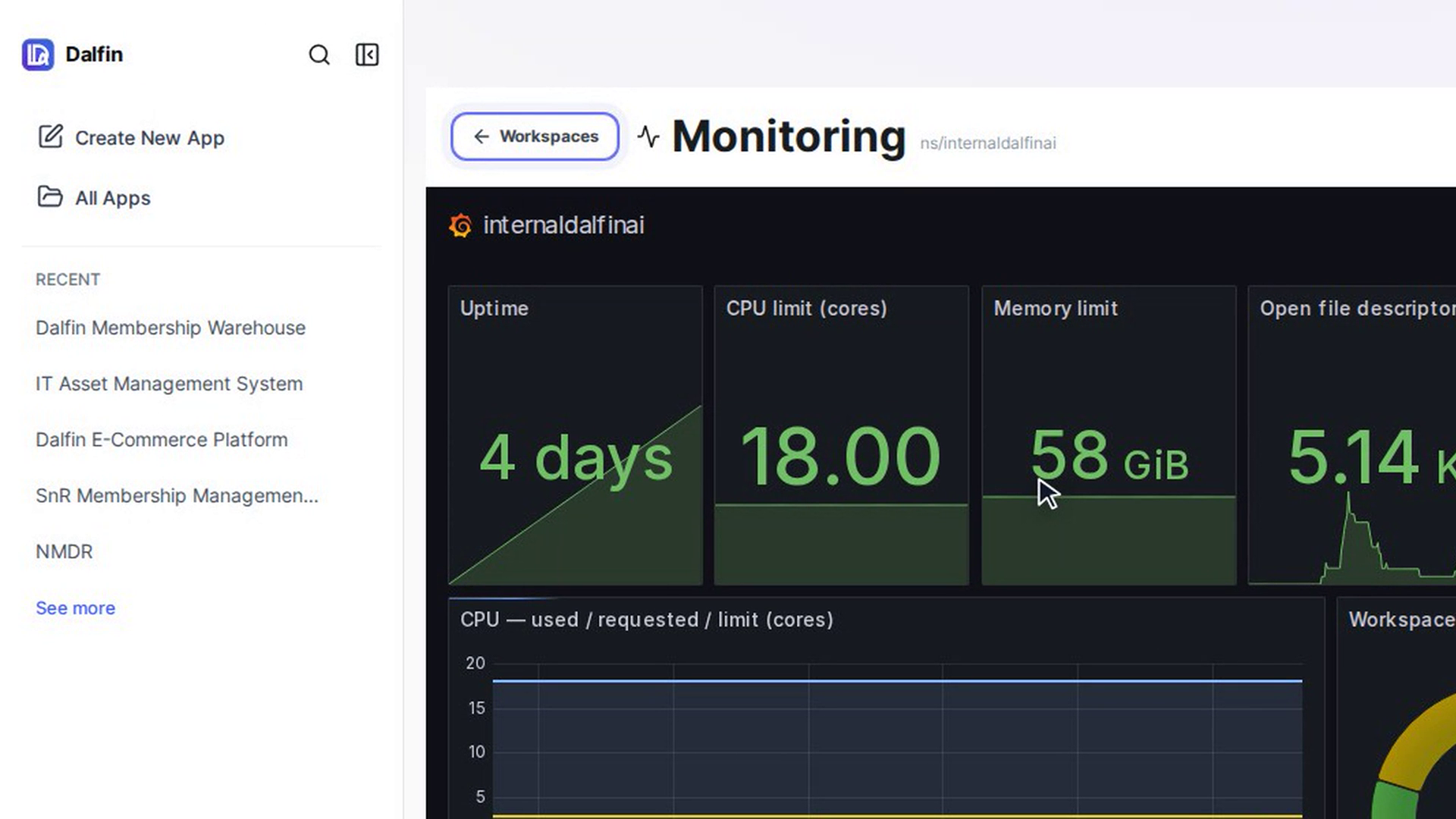Click the CPU used/requested/limit chart title
The width and height of the screenshot is (1456, 819).
(x=647, y=620)
